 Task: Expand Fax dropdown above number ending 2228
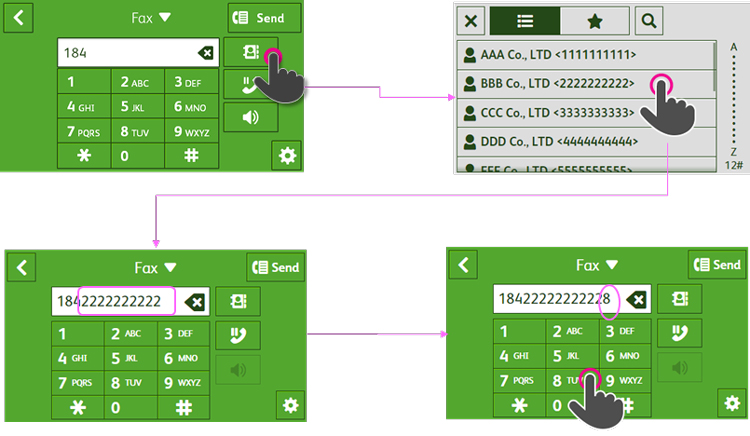[596, 265]
